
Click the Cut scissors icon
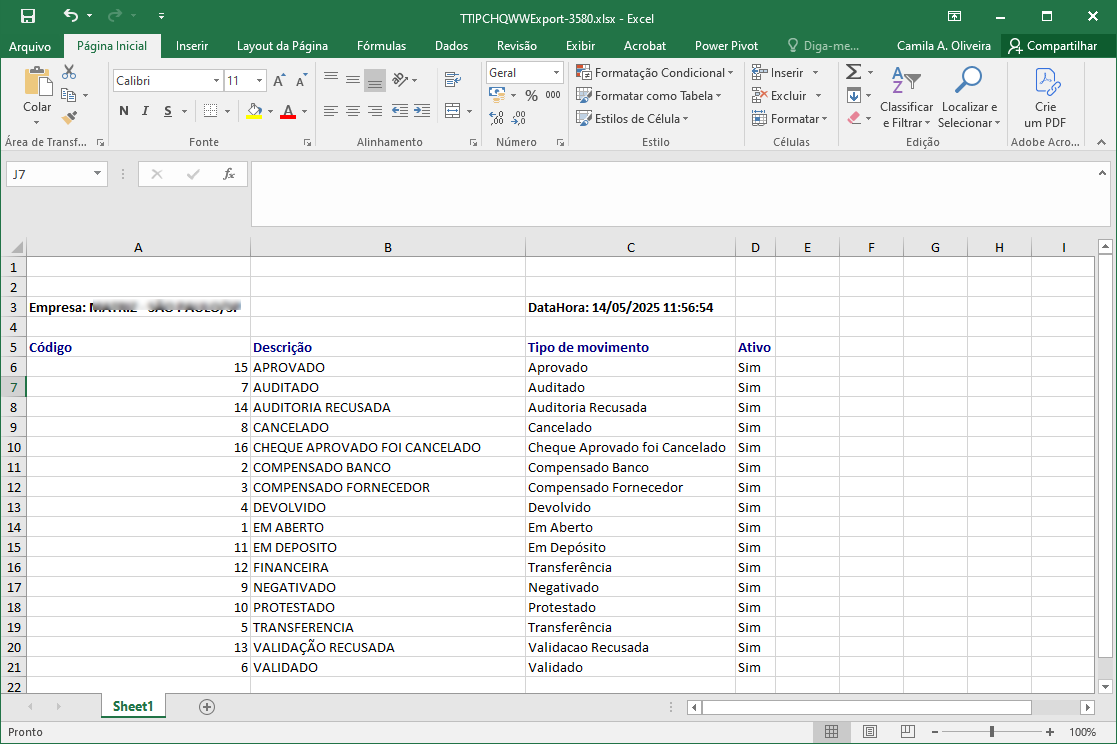coord(69,72)
